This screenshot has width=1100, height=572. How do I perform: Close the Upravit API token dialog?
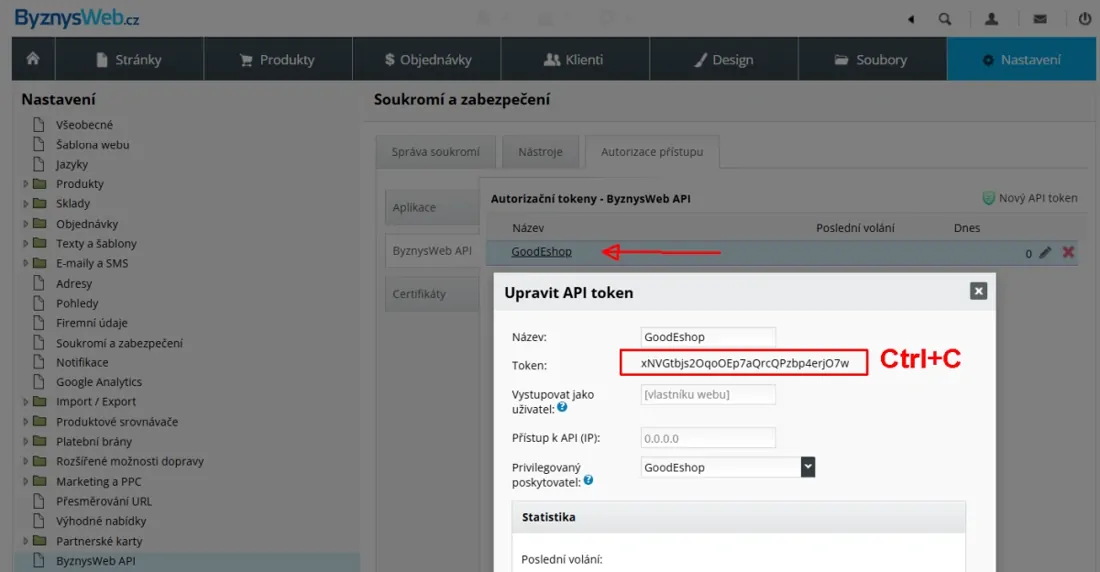coord(978,291)
